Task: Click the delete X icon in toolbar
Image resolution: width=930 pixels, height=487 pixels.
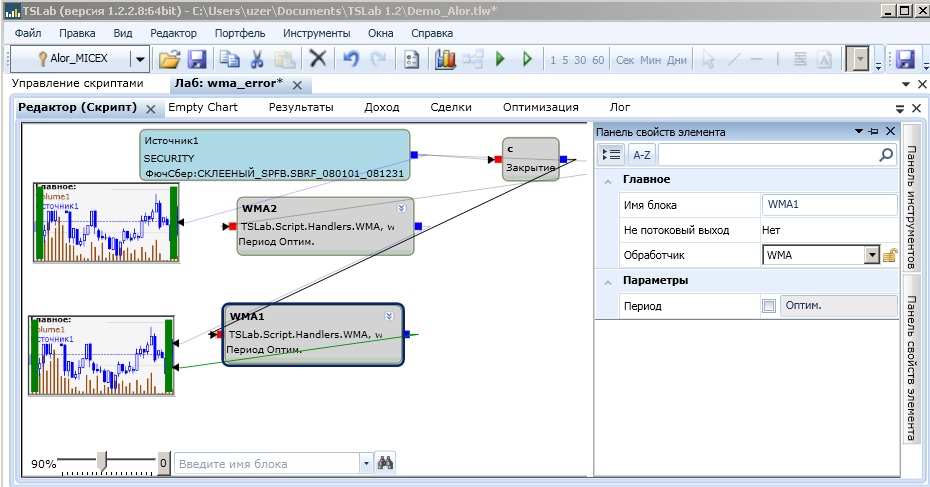Action: [318, 59]
